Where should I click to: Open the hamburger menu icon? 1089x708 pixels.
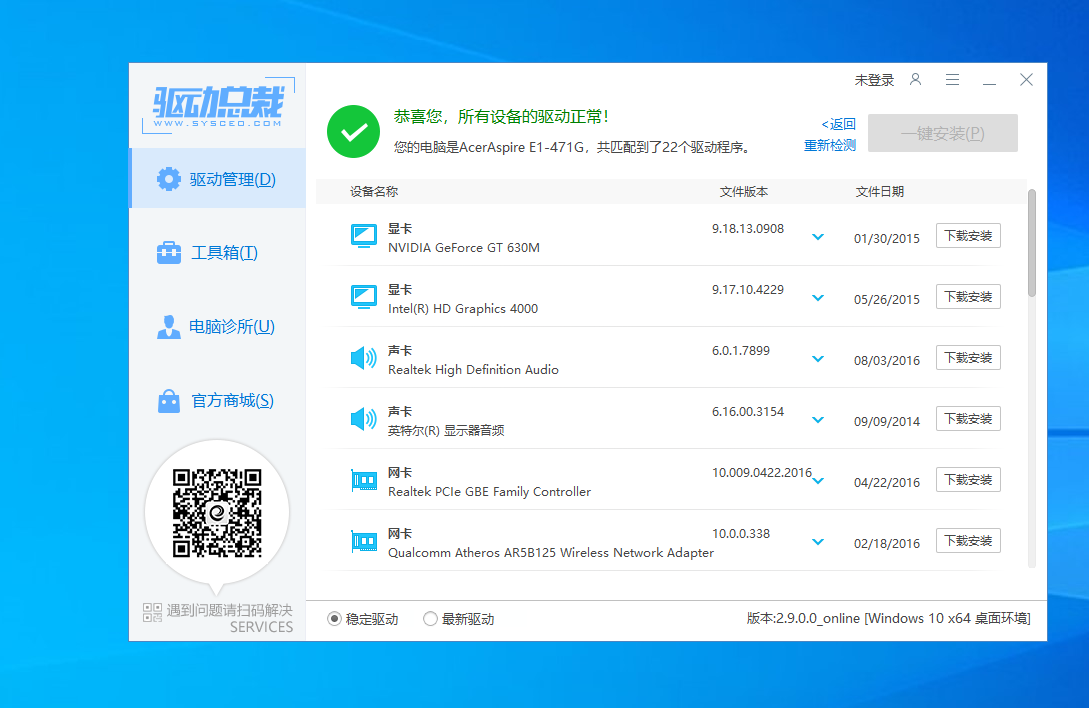point(952,80)
